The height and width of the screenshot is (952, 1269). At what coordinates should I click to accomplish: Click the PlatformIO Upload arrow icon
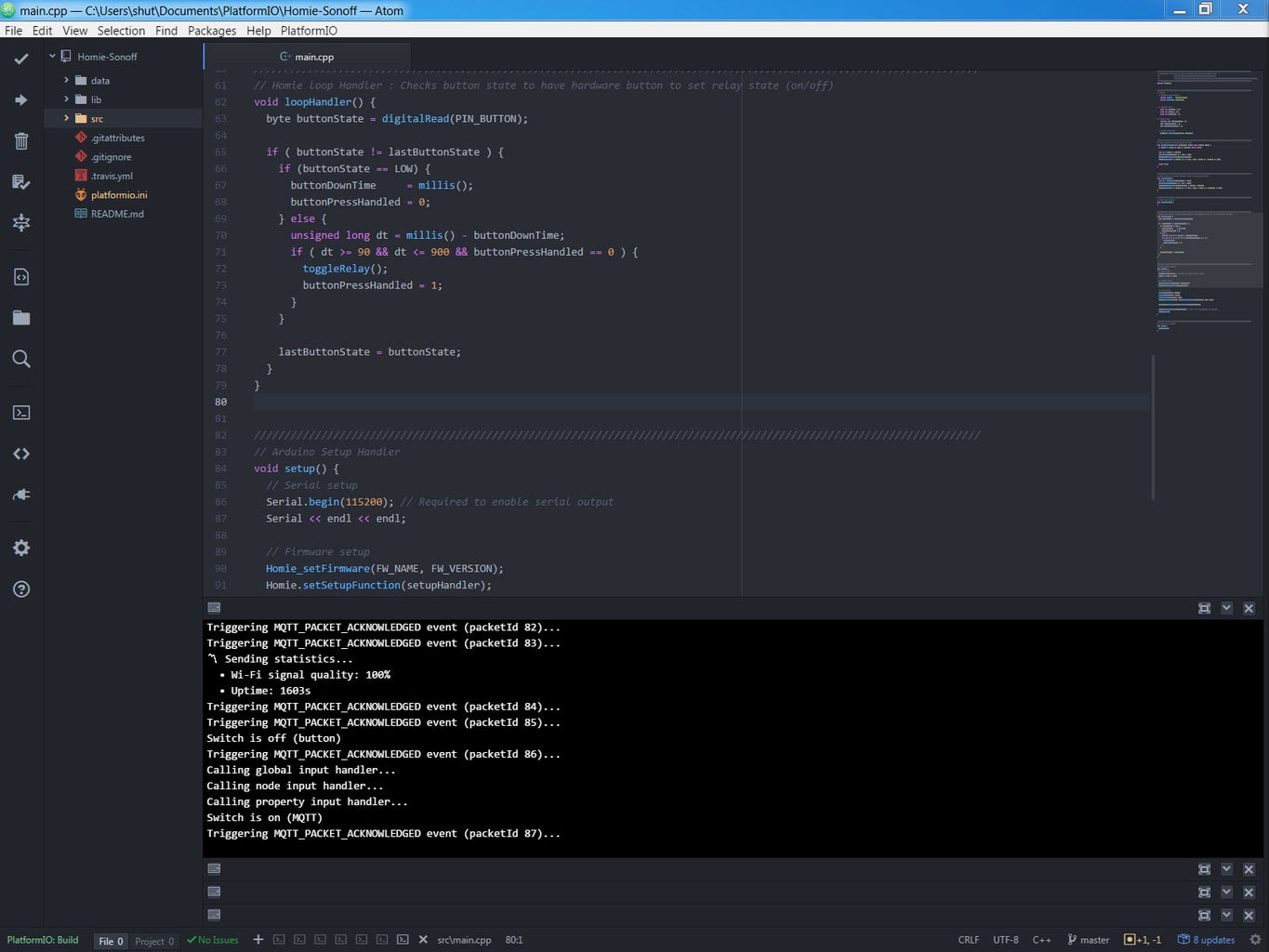21,99
